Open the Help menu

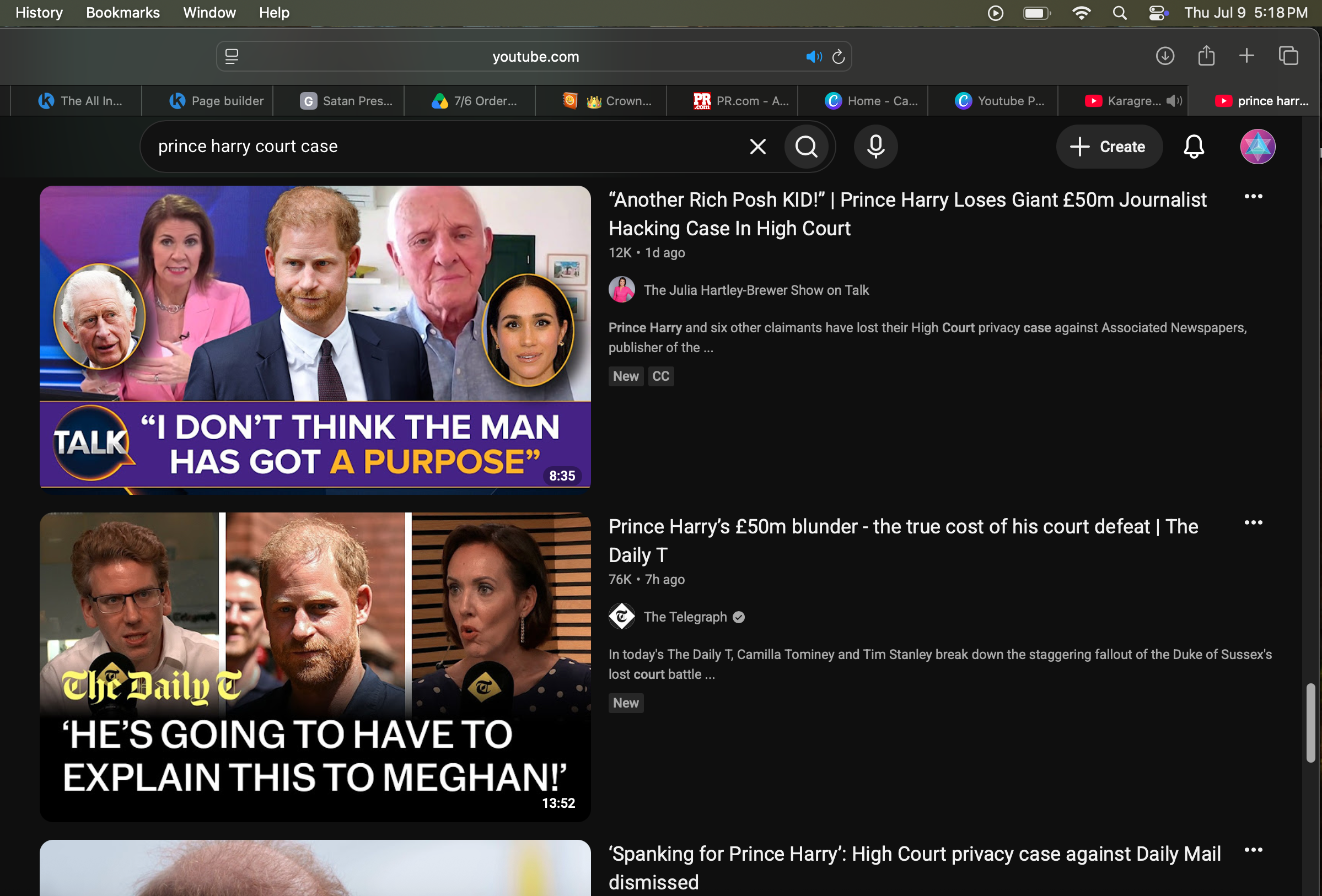(x=274, y=13)
